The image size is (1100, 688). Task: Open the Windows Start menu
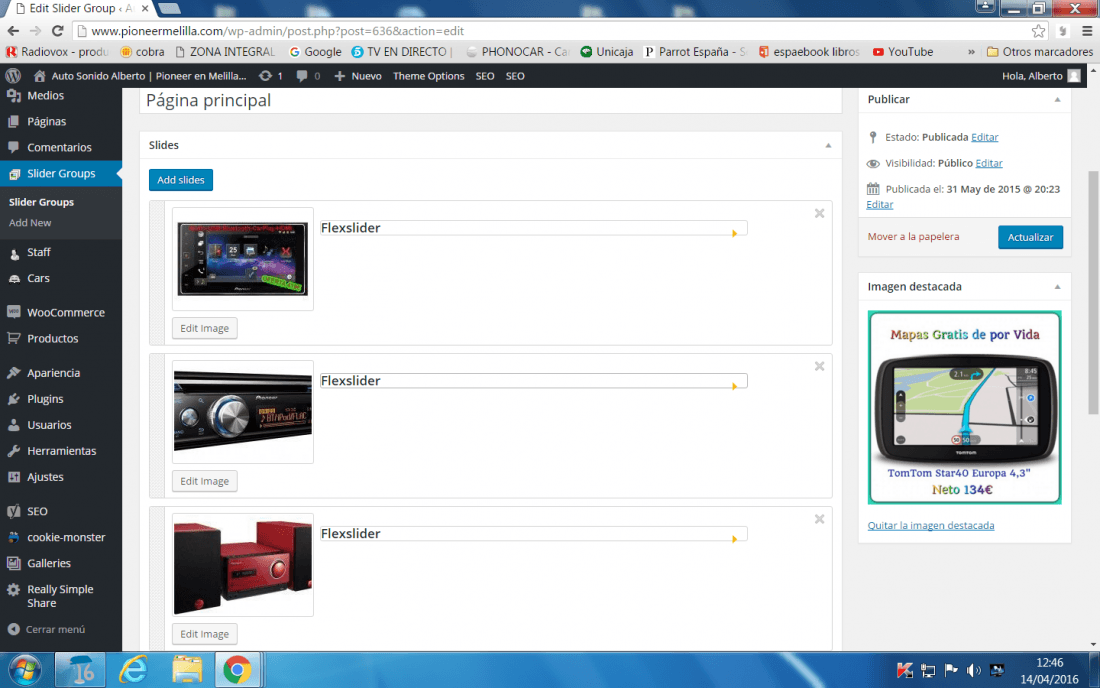[25, 670]
